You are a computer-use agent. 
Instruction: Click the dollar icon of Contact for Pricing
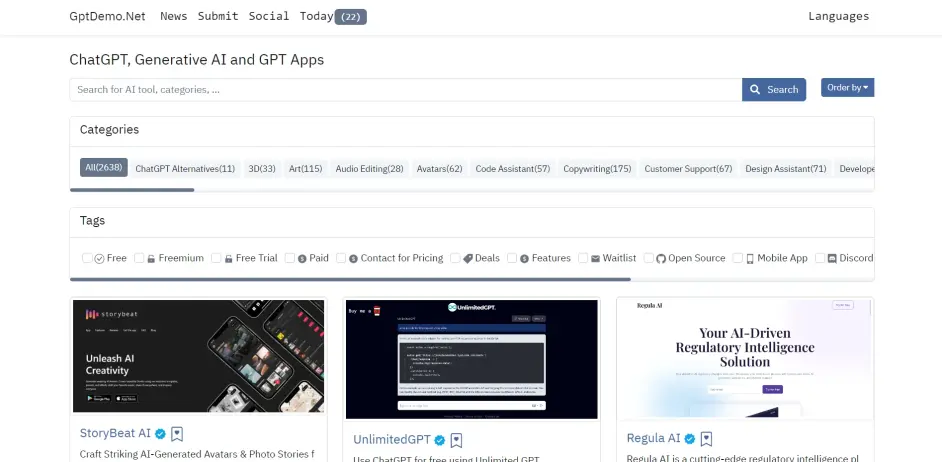(x=353, y=258)
